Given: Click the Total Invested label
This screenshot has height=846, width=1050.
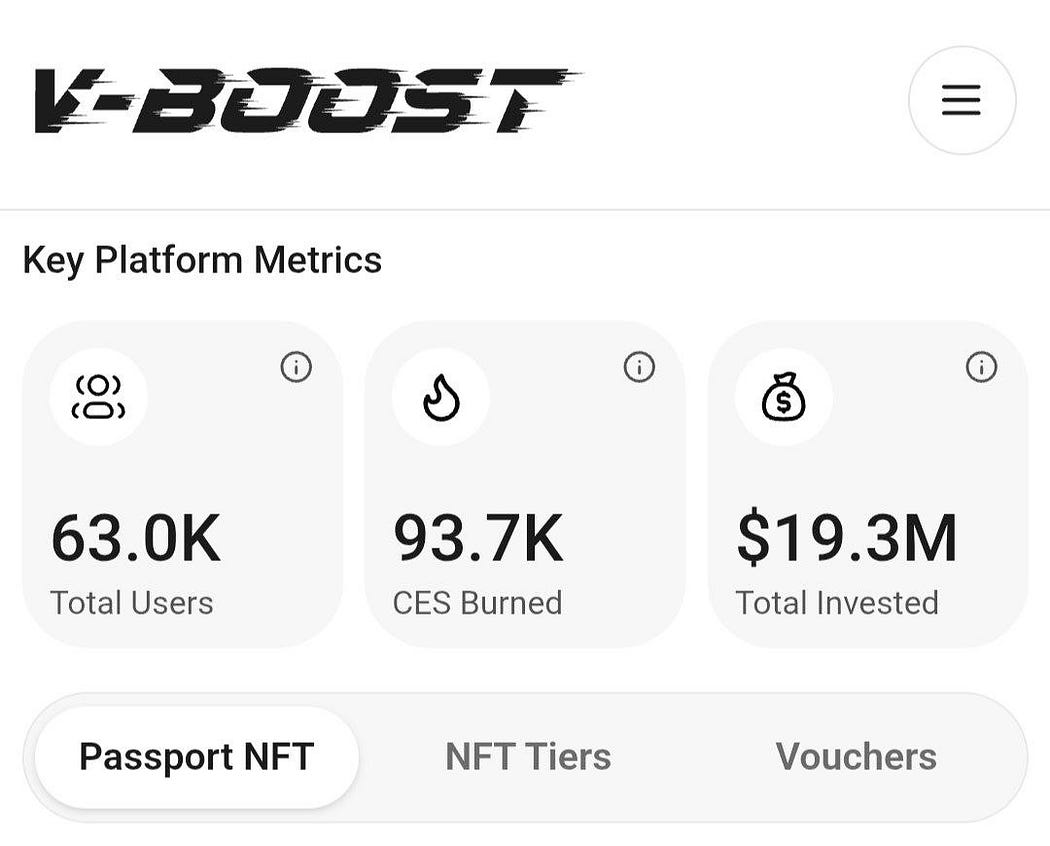Looking at the screenshot, I should pyautogui.click(x=837, y=602).
